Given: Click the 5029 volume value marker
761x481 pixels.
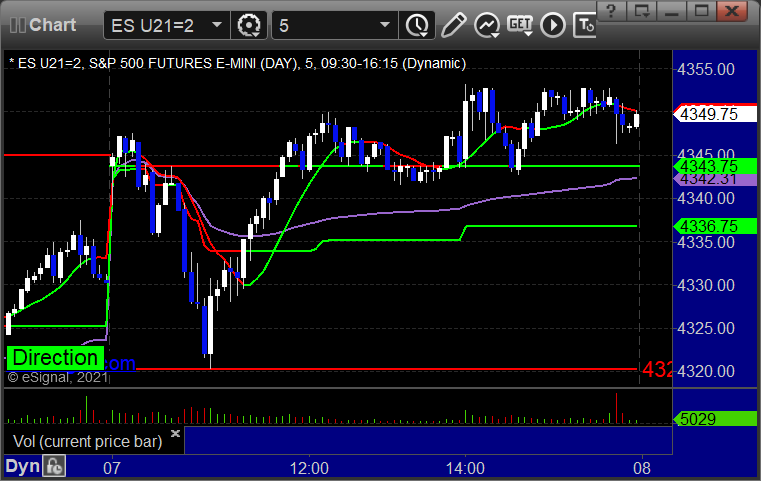Looking at the screenshot, I should pos(715,419).
